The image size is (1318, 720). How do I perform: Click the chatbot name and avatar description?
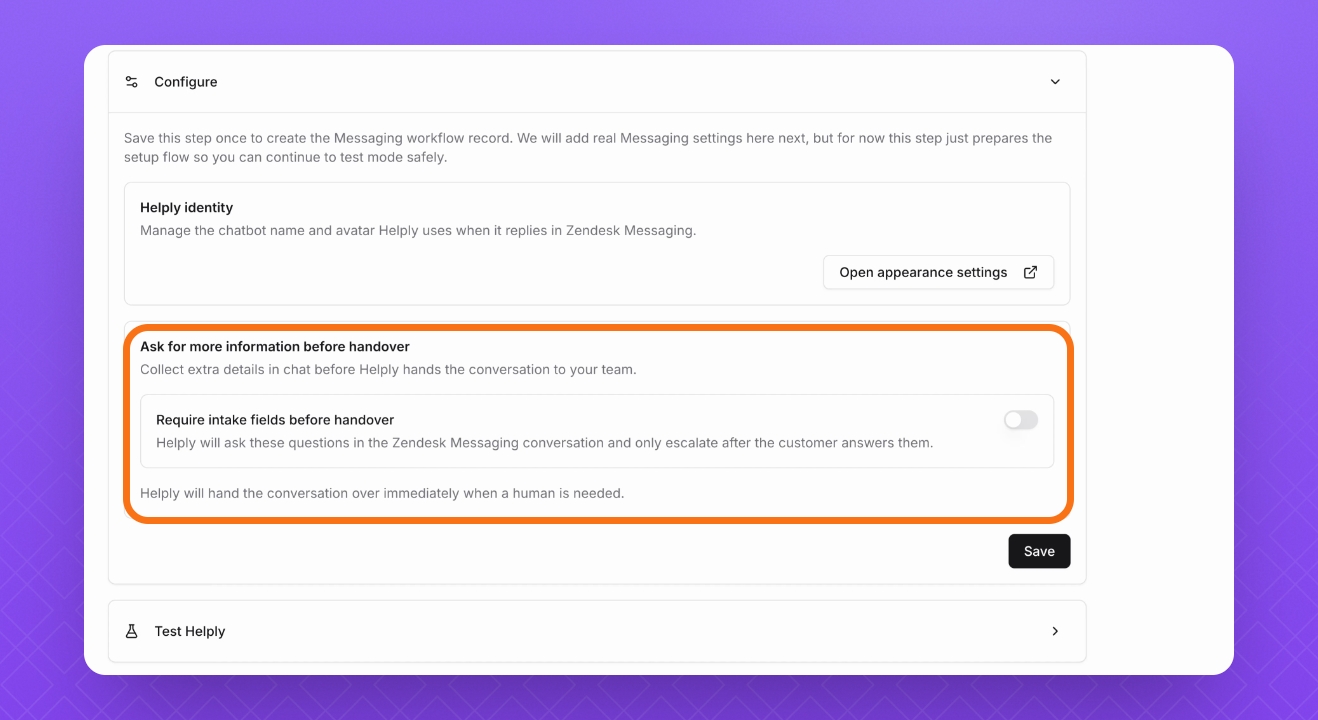coord(417,231)
